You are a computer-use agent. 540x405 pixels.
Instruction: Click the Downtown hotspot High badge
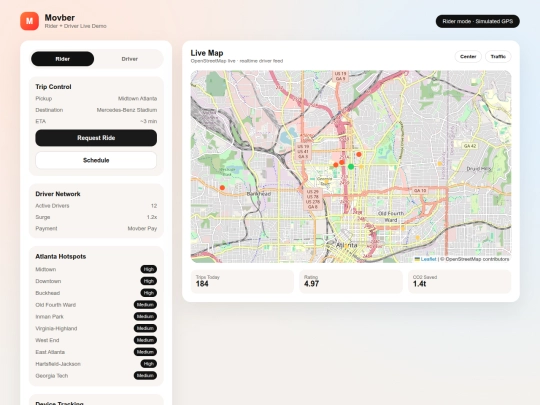pyautogui.click(x=148, y=281)
